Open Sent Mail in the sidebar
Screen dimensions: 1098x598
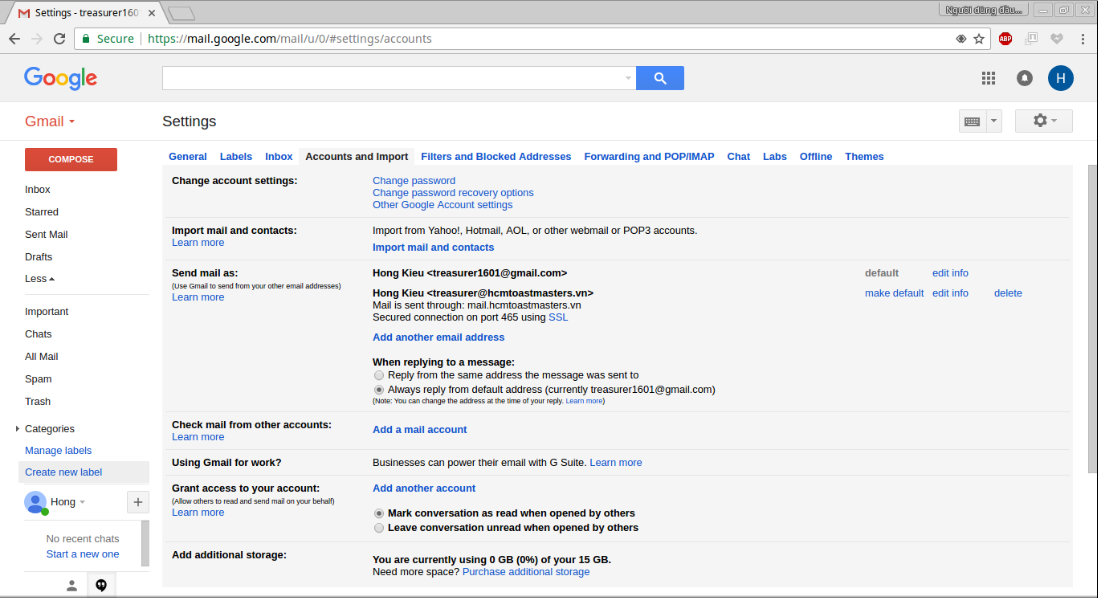(46, 235)
